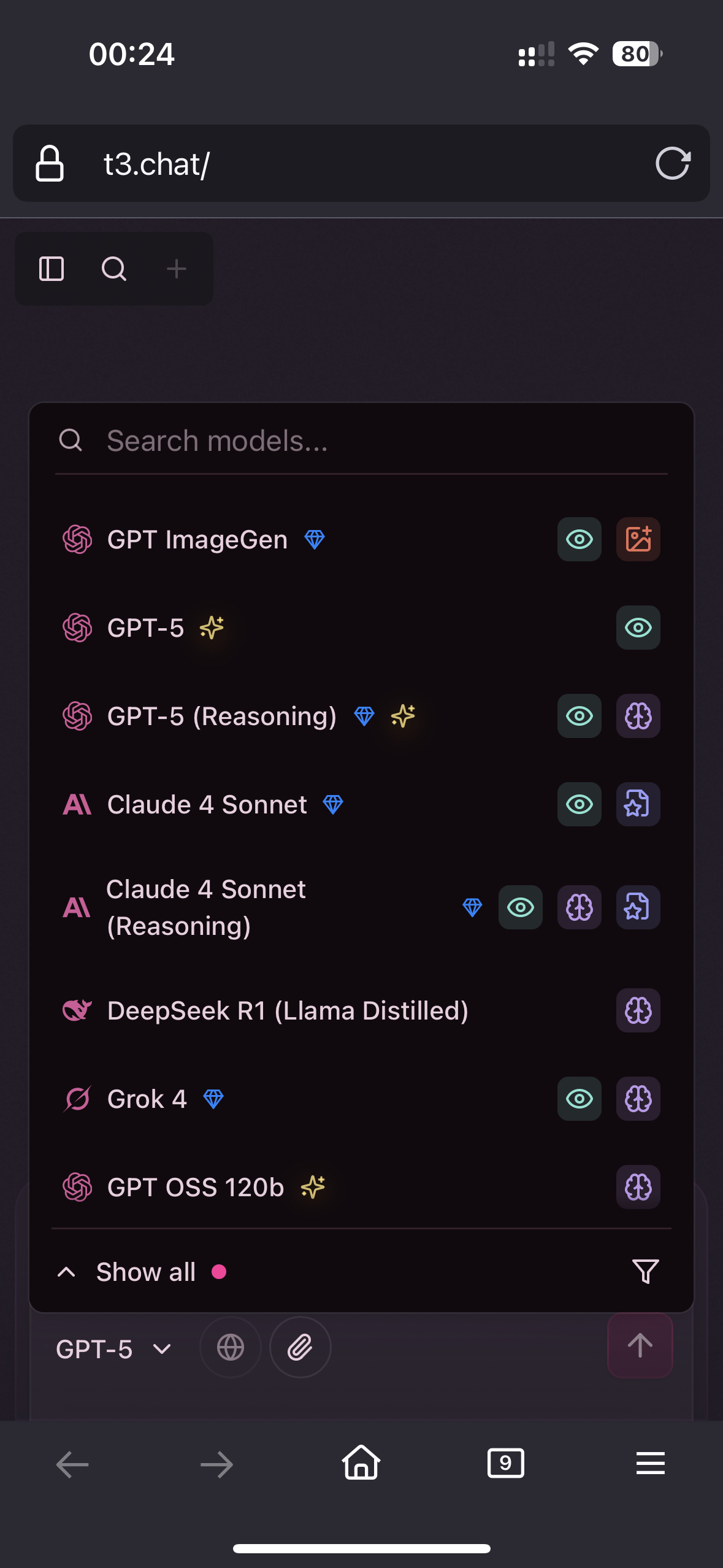This screenshot has height=1568, width=723.
Task: Click the Search models input field
Action: (x=361, y=440)
